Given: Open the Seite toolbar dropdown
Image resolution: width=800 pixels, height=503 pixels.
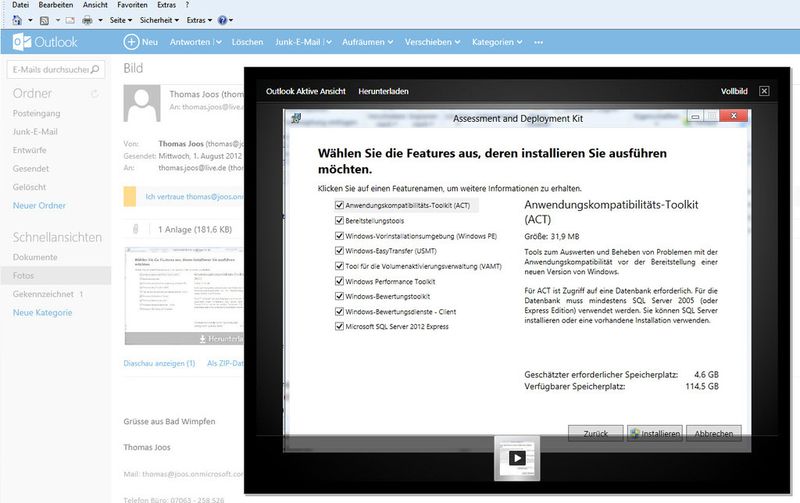Looking at the screenshot, I should [121, 20].
